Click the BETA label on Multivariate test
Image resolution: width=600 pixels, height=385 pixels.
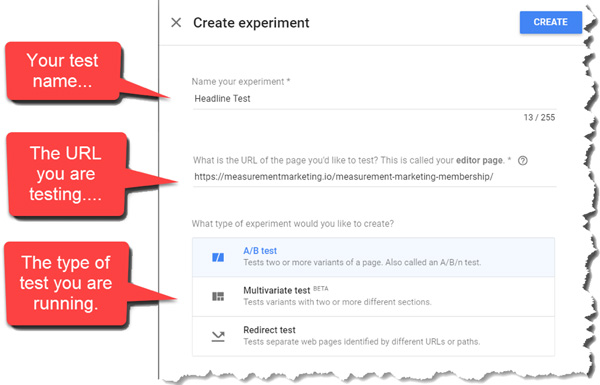click(x=321, y=288)
